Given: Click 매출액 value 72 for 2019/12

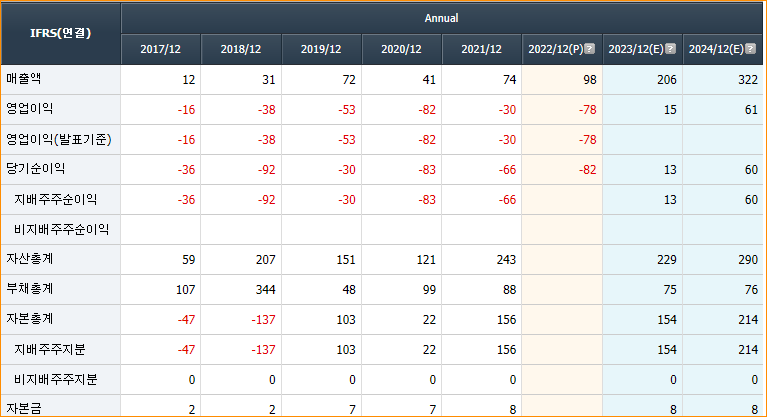Looking at the screenshot, I should tap(349, 80).
